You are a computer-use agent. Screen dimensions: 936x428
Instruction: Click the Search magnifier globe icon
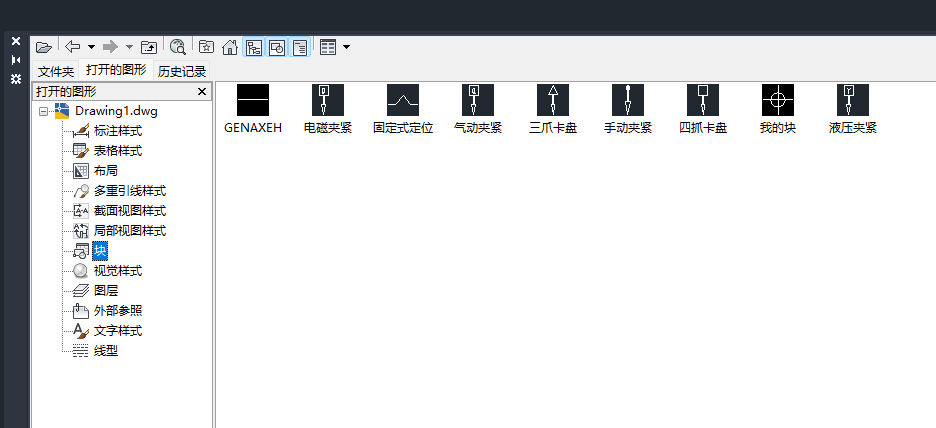[x=178, y=47]
